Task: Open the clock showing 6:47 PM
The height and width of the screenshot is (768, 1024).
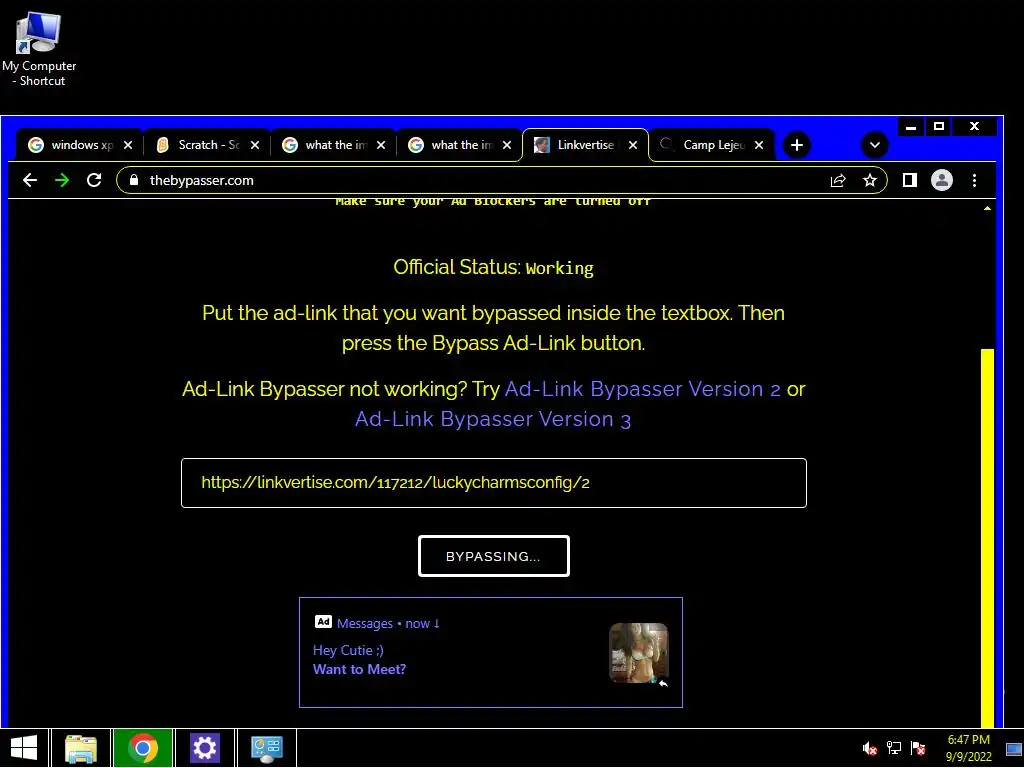Action: [x=968, y=748]
